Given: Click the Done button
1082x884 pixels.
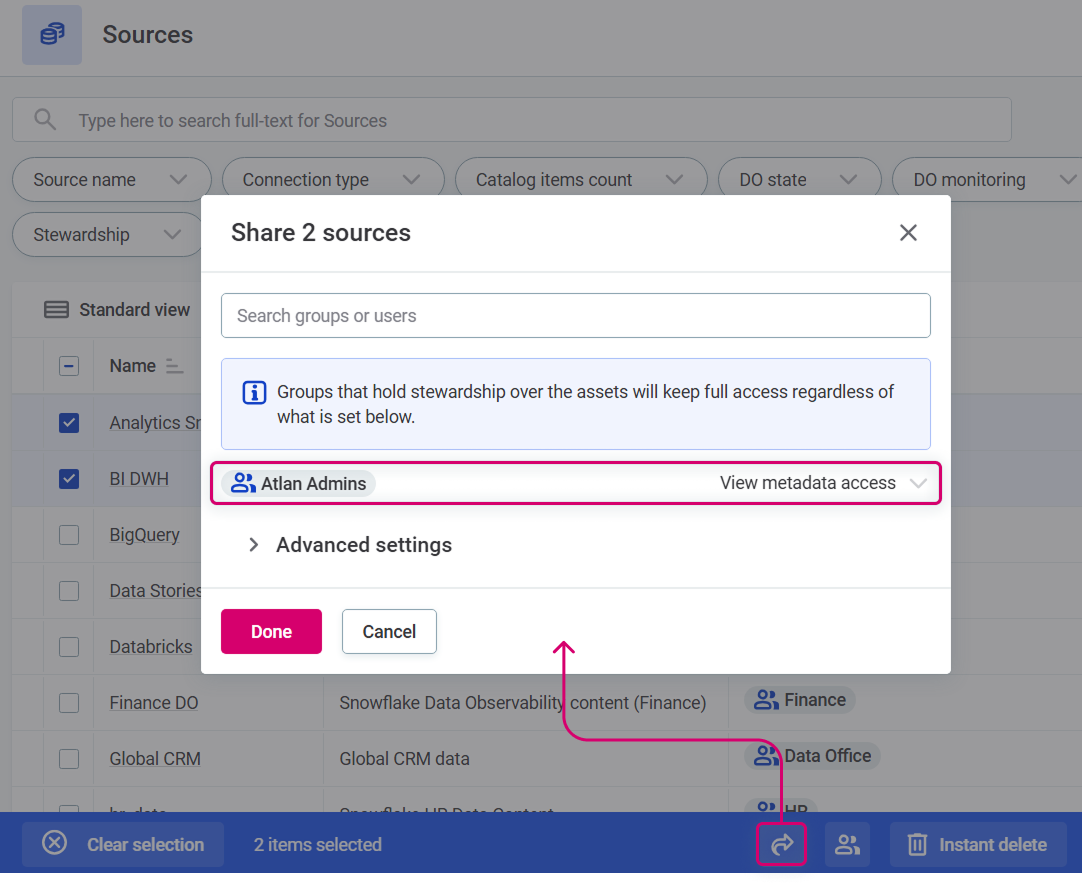Looking at the screenshot, I should (271, 631).
